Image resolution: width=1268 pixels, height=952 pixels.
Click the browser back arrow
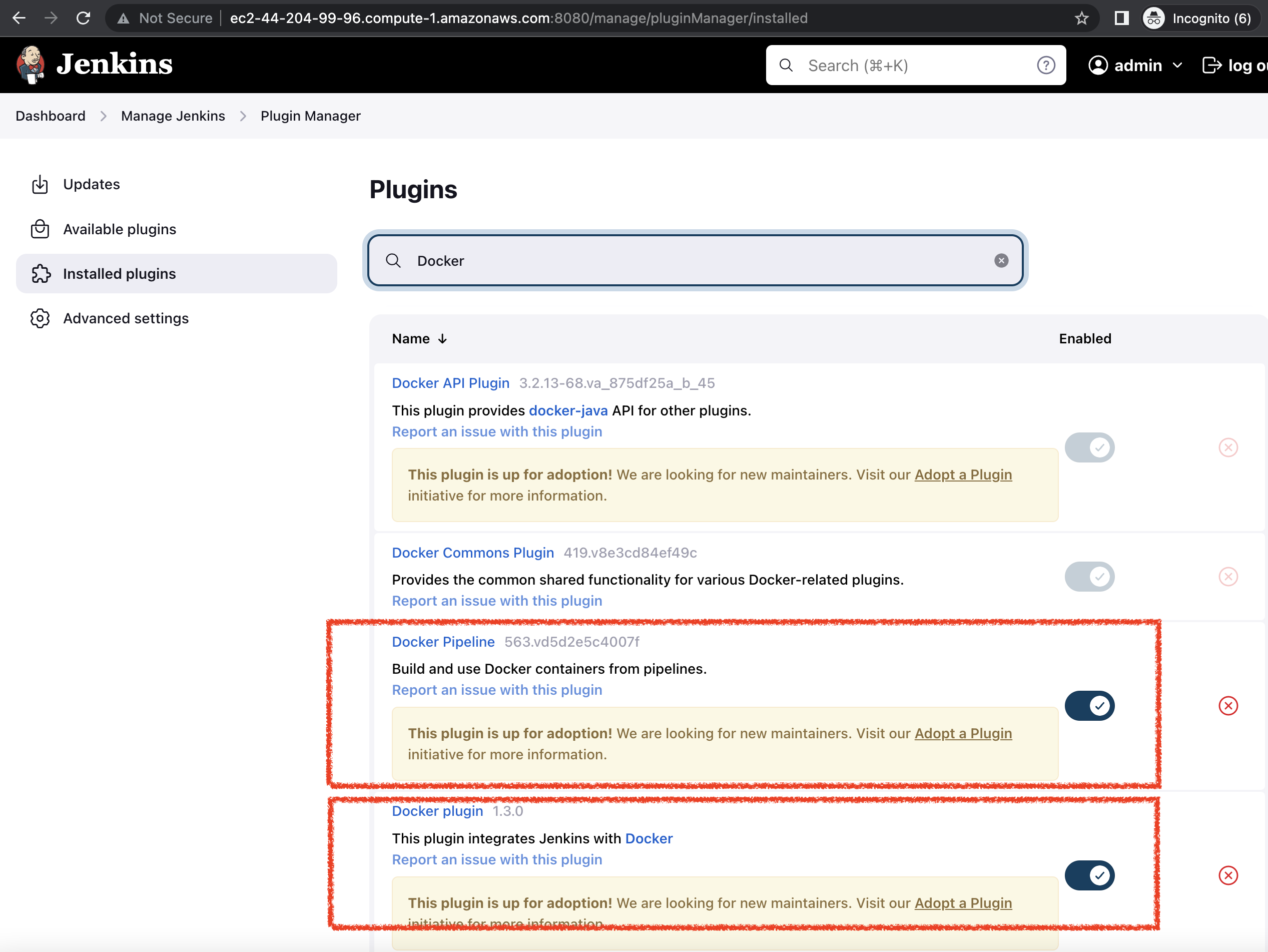tap(19, 19)
